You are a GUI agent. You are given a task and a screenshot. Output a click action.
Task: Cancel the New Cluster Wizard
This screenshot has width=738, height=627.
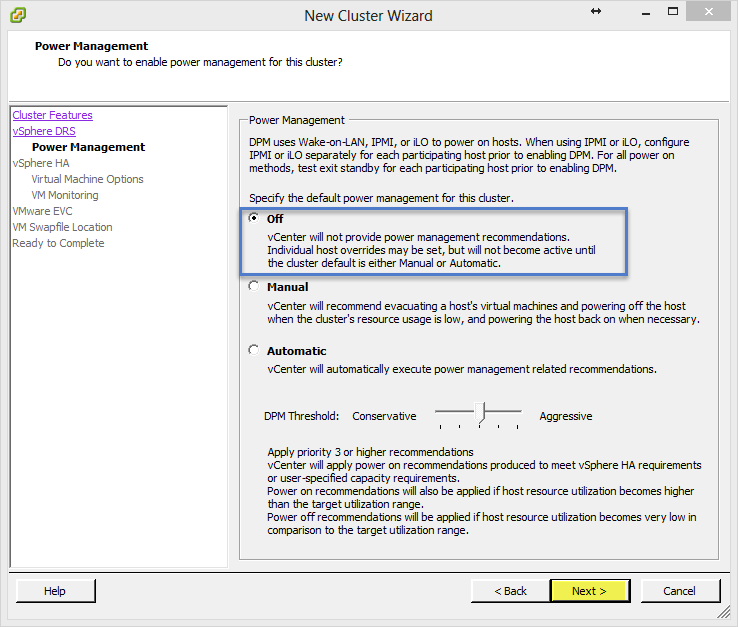coord(680,591)
